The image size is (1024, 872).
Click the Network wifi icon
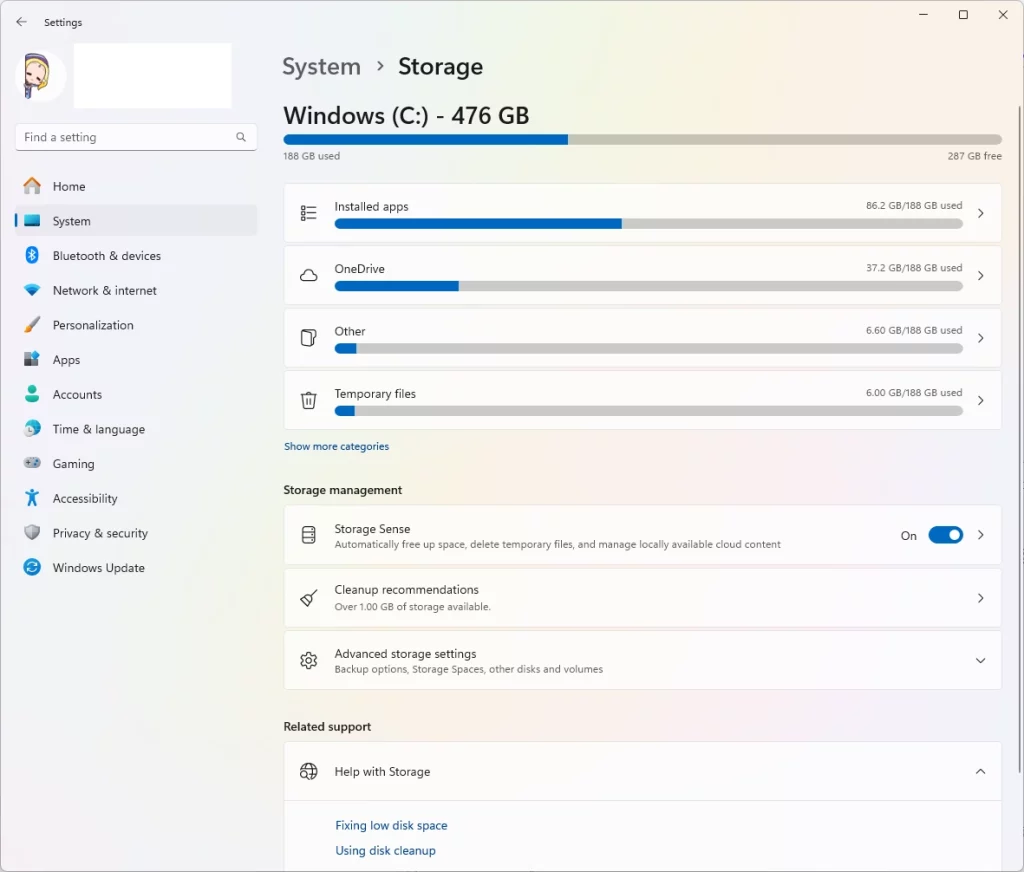[32, 289]
